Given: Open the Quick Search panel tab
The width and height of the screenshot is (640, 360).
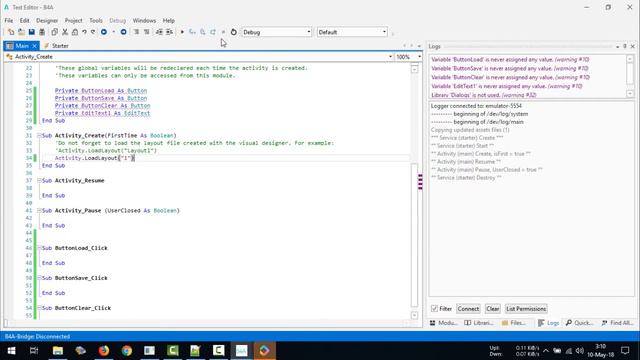Looking at the screenshot, I should [x=579, y=323].
